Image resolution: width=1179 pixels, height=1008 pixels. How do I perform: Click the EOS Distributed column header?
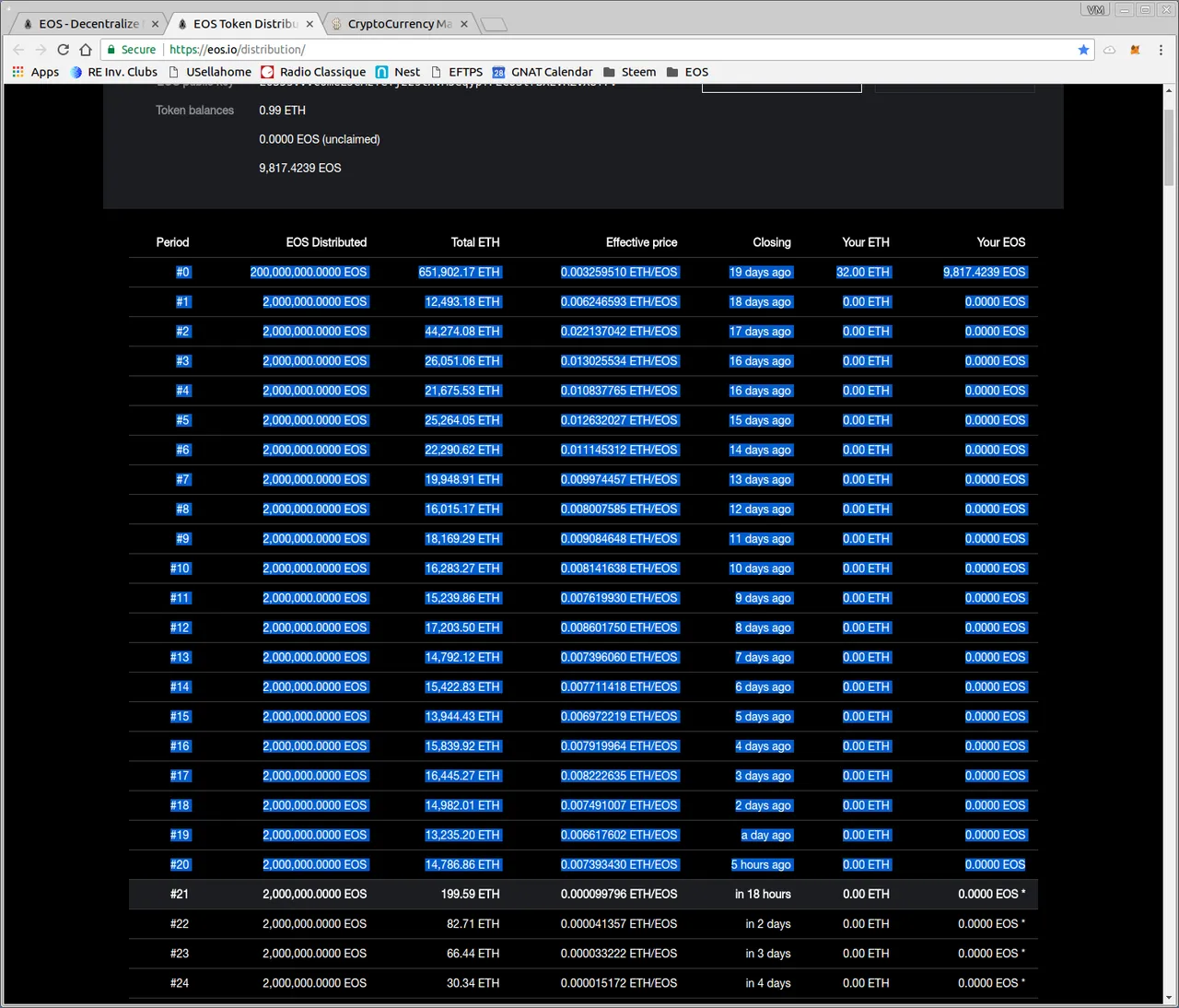point(326,242)
